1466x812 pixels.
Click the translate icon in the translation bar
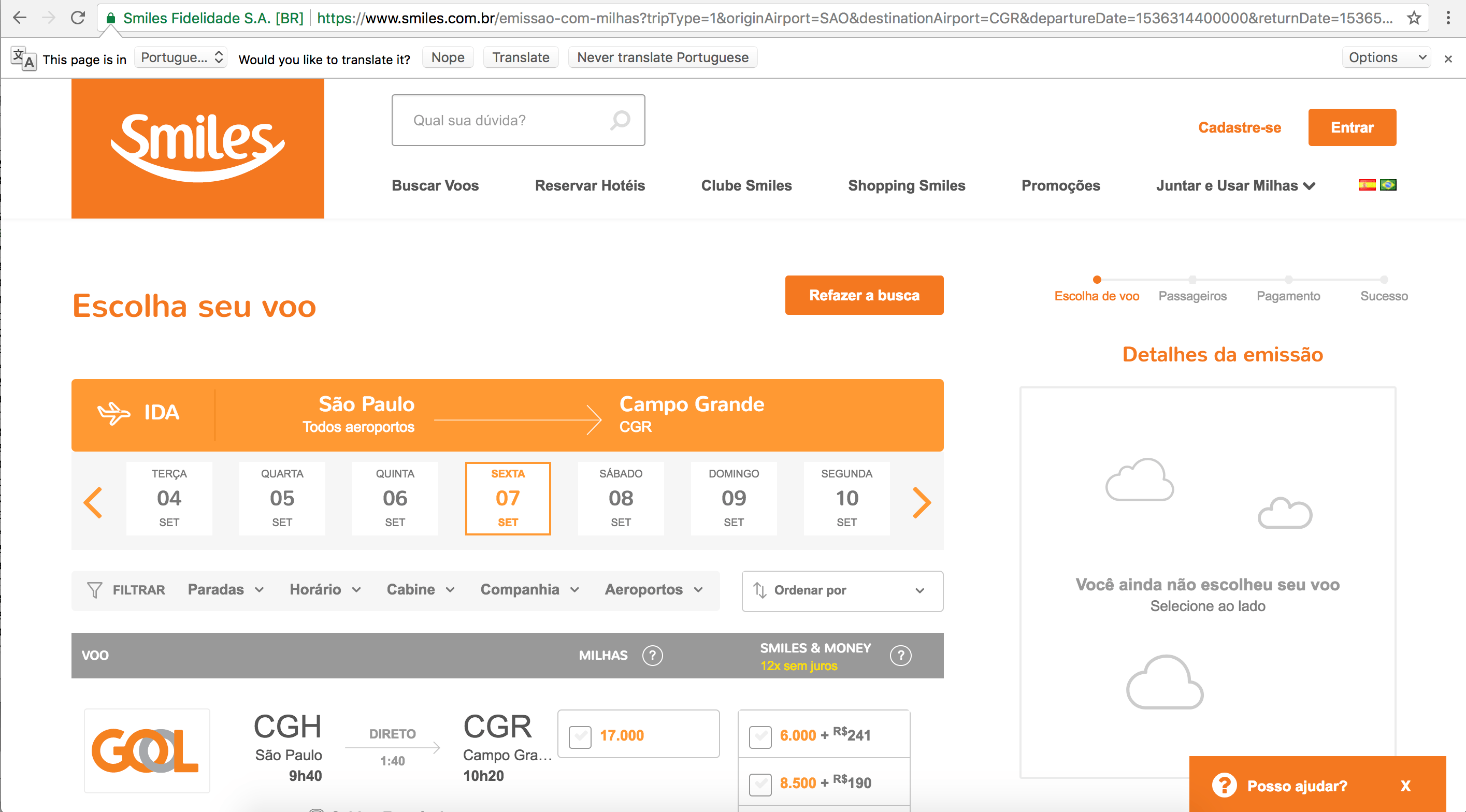tap(23, 59)
